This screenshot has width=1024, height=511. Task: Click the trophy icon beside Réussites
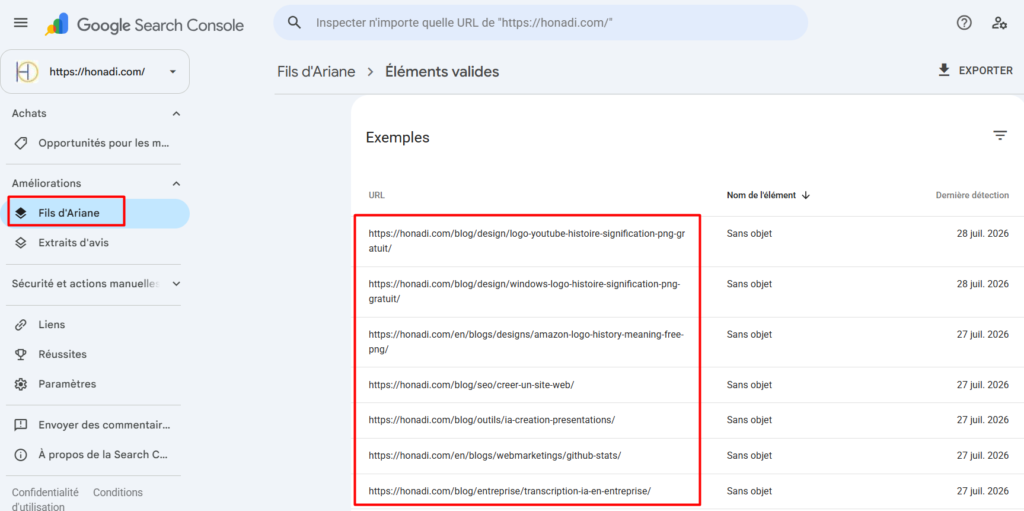21,355
